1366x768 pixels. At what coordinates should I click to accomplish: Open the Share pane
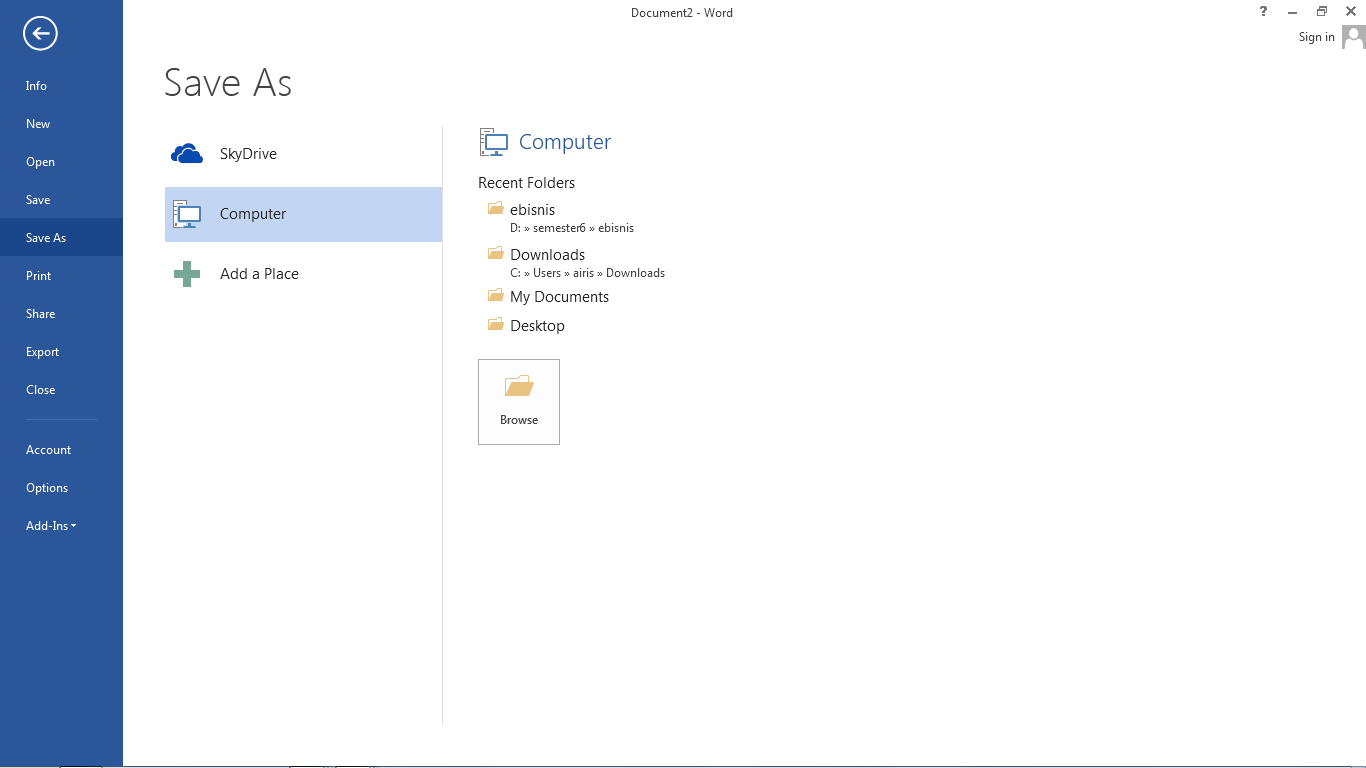(x=40, y=313)
